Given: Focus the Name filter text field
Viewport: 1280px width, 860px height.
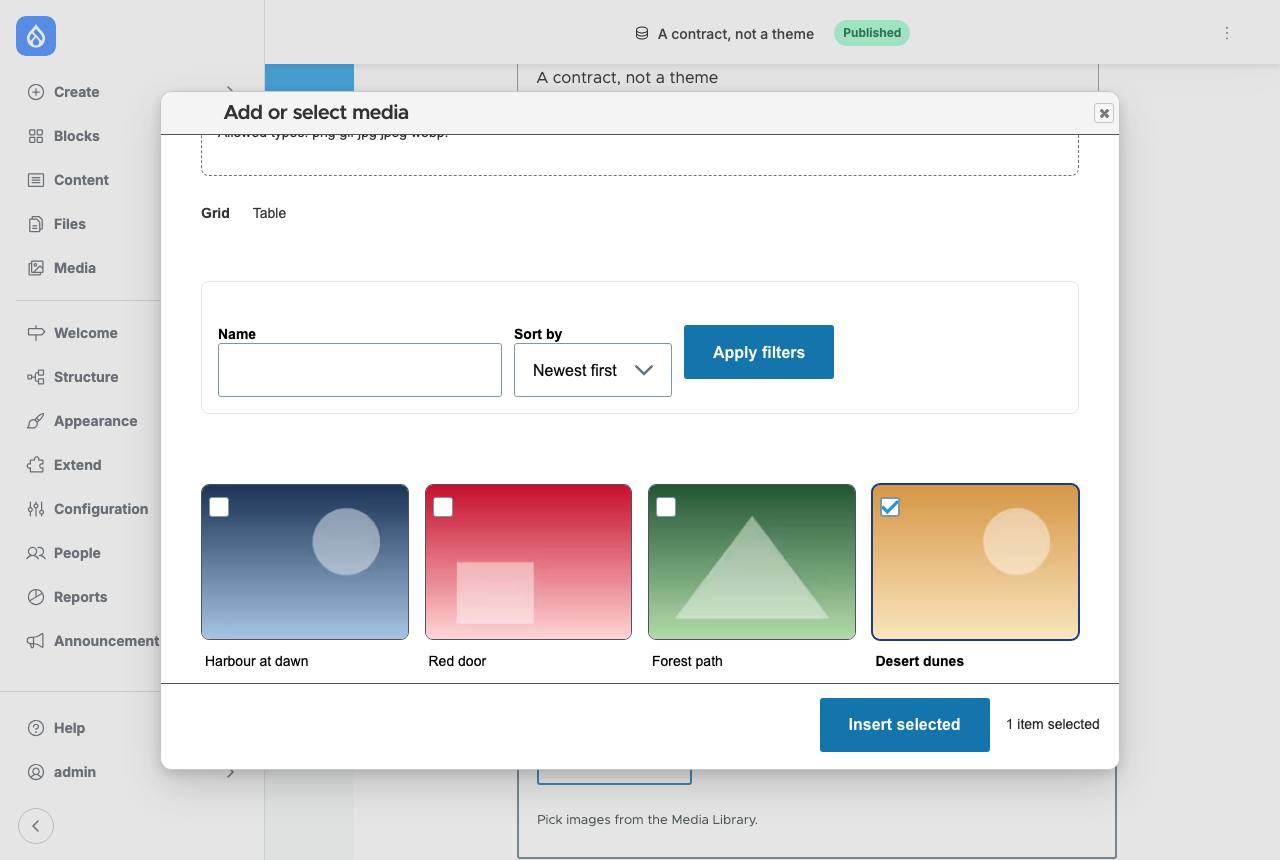Looking at the screenshot, I should (360, 370).
